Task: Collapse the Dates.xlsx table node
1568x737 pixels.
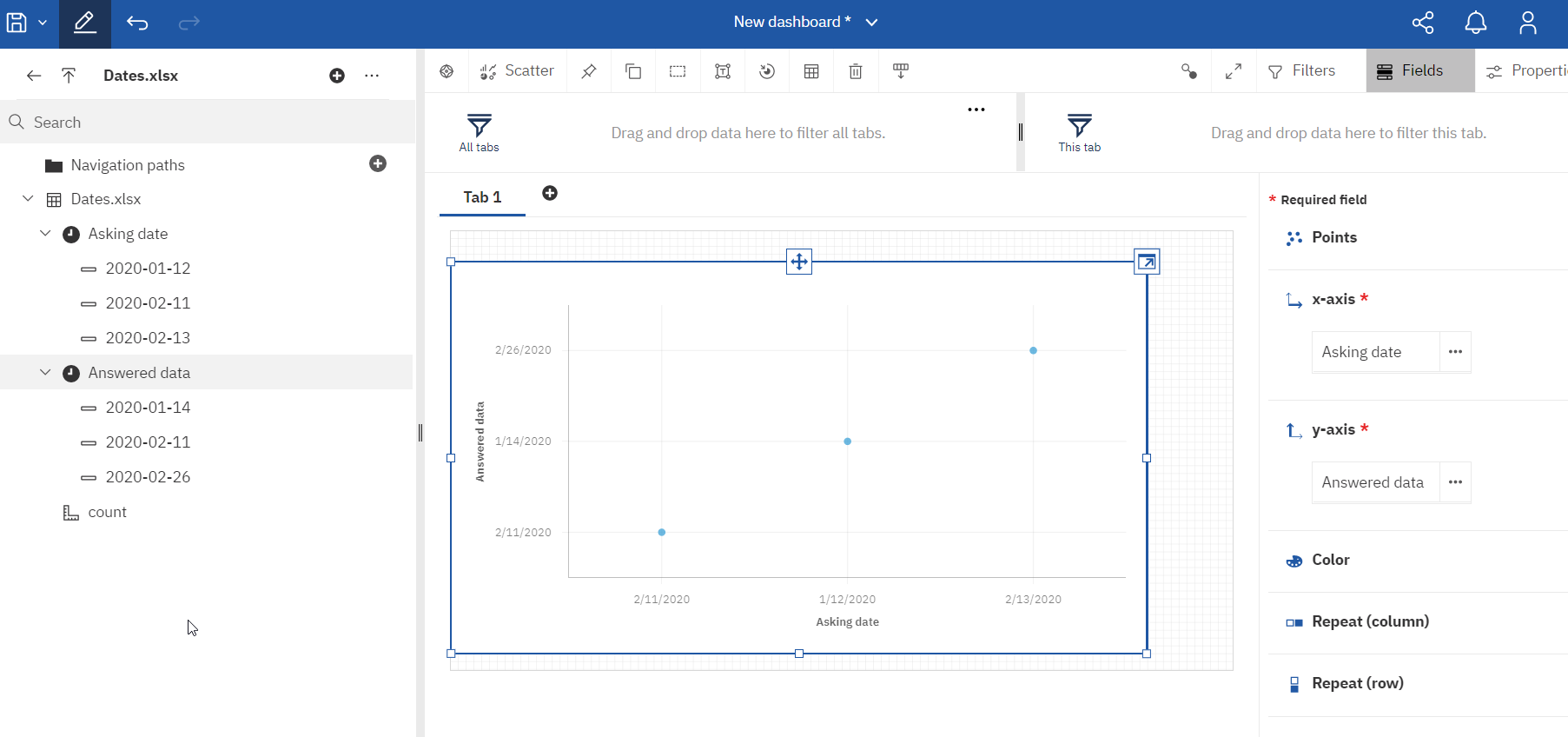Action: (28, 199)
